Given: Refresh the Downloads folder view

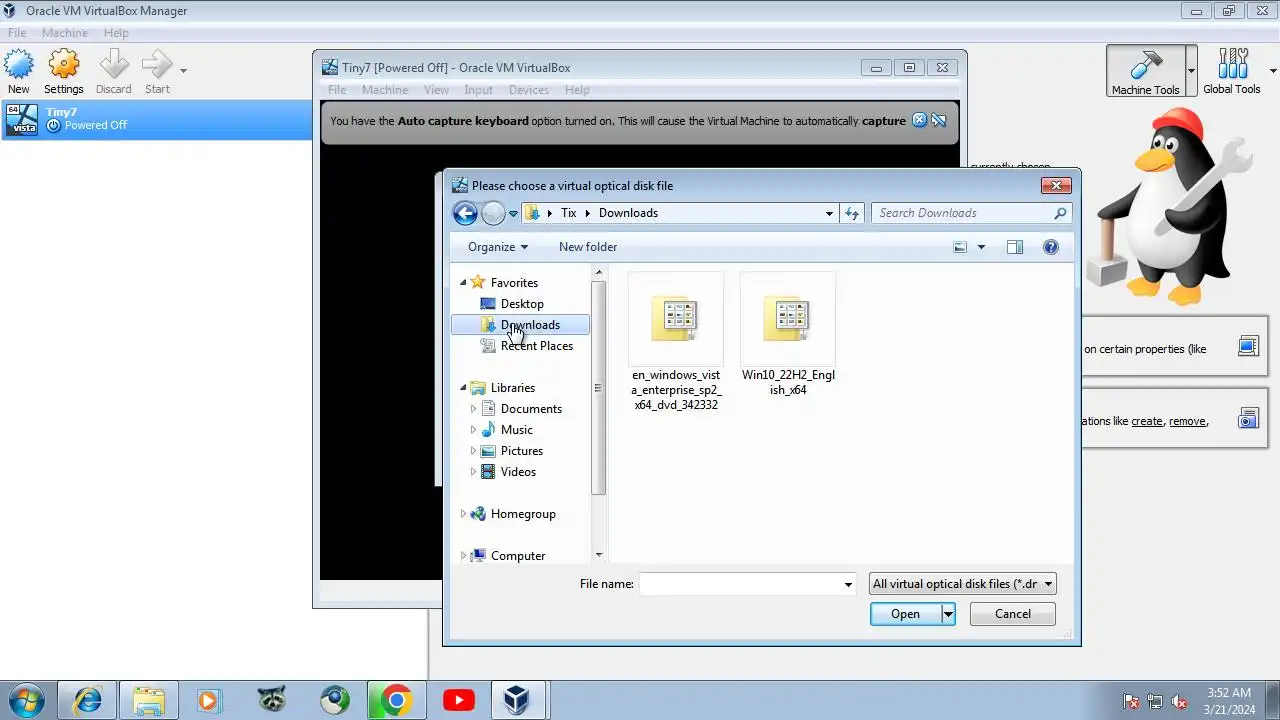Looking at the screenshot, I should (852, 213).
